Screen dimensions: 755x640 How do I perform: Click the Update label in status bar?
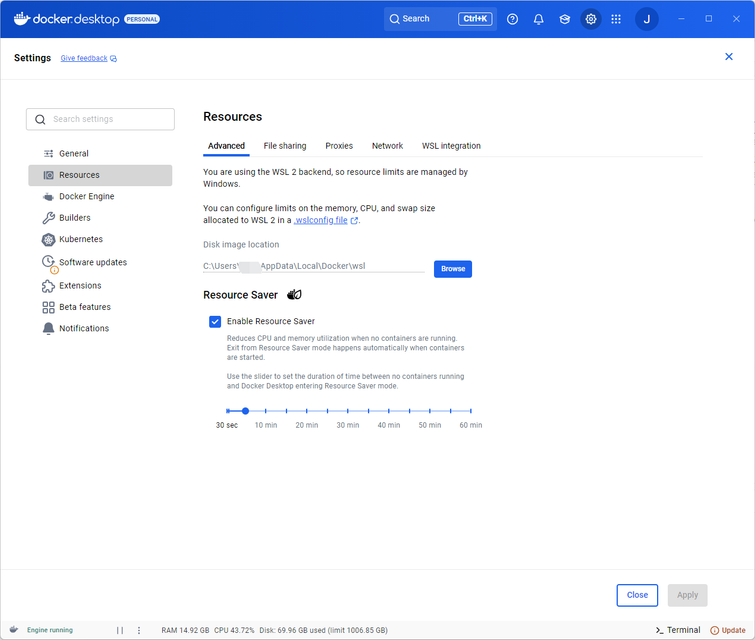click(x=733, y=630)
